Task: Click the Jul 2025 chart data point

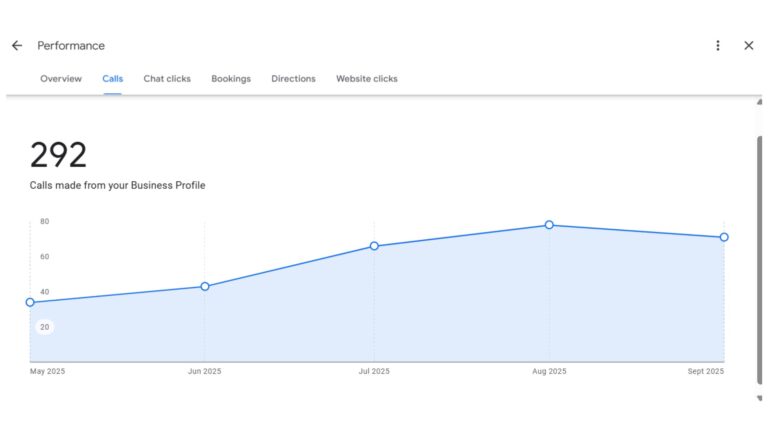Action: [374, 246]
